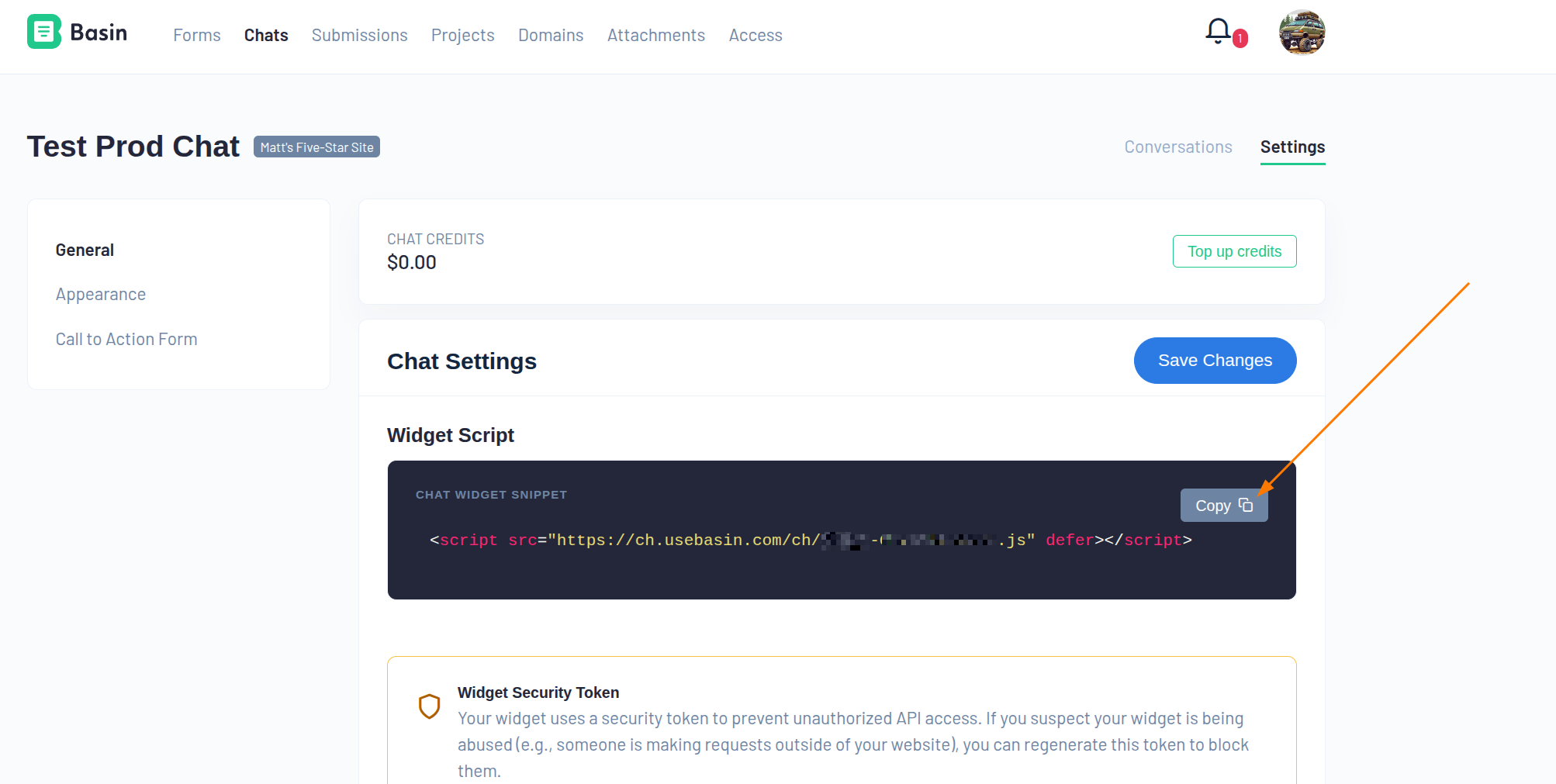Copy the chat widget snippet
Image resolution: width=1556 pixels, height=784 pixels.
[x=1223, y=506]
